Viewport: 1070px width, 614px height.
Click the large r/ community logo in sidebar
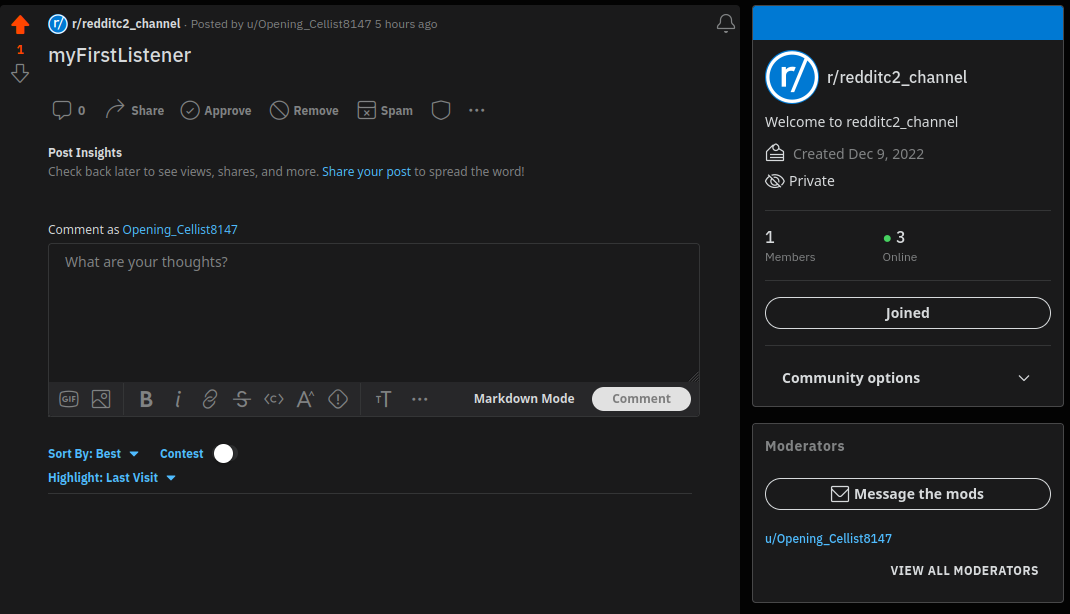(x=792, y=77)
